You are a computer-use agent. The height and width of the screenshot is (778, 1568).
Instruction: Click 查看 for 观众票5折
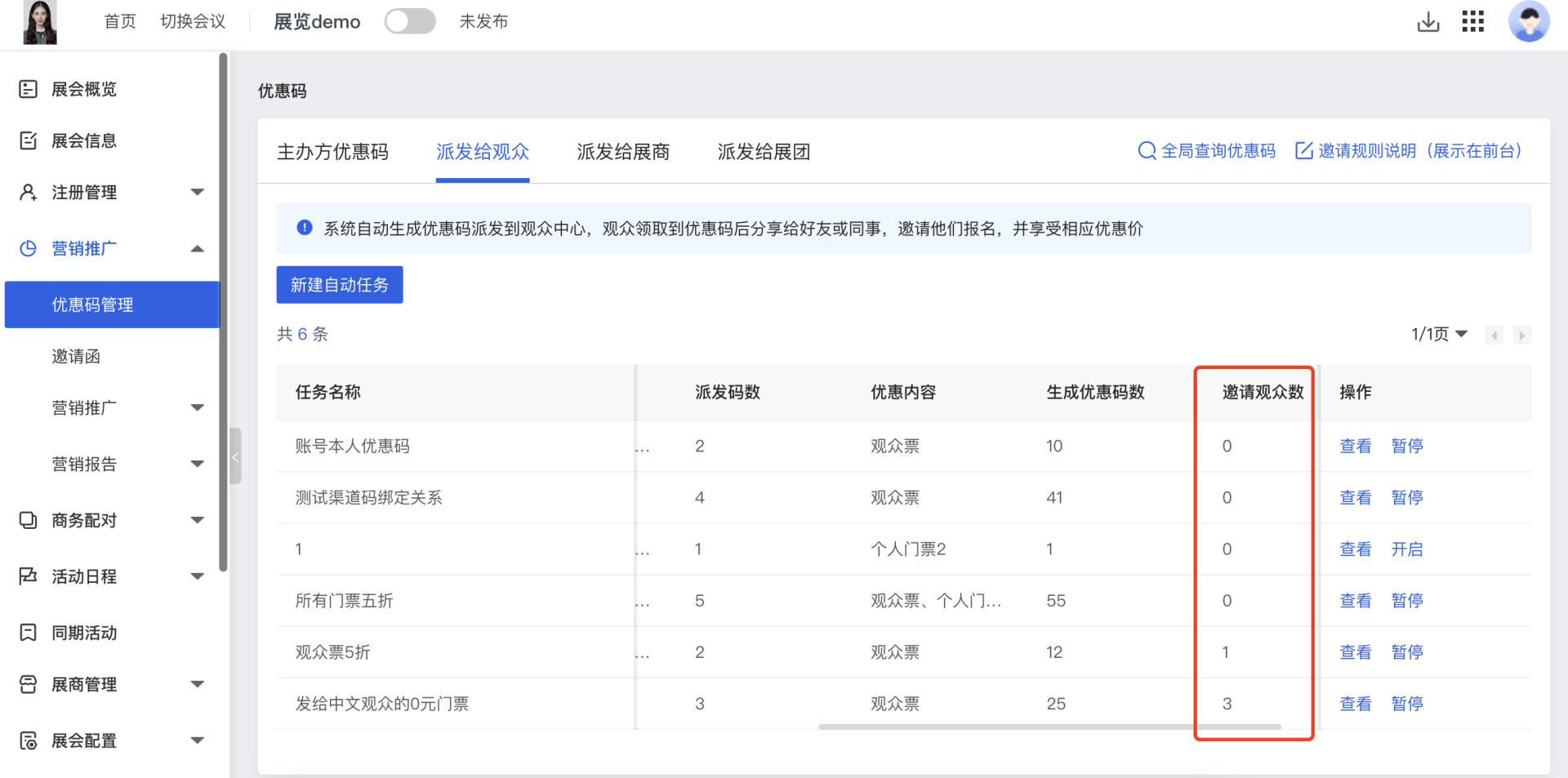pos(1356,651)
